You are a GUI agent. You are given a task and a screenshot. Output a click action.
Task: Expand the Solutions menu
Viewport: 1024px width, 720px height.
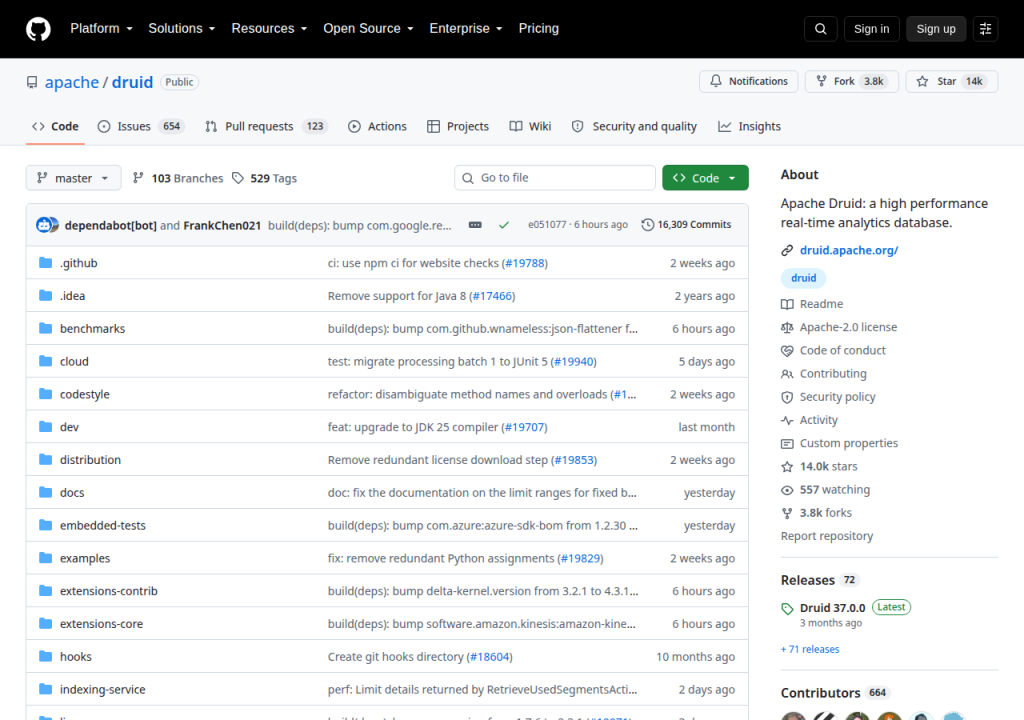pos(182,29)
